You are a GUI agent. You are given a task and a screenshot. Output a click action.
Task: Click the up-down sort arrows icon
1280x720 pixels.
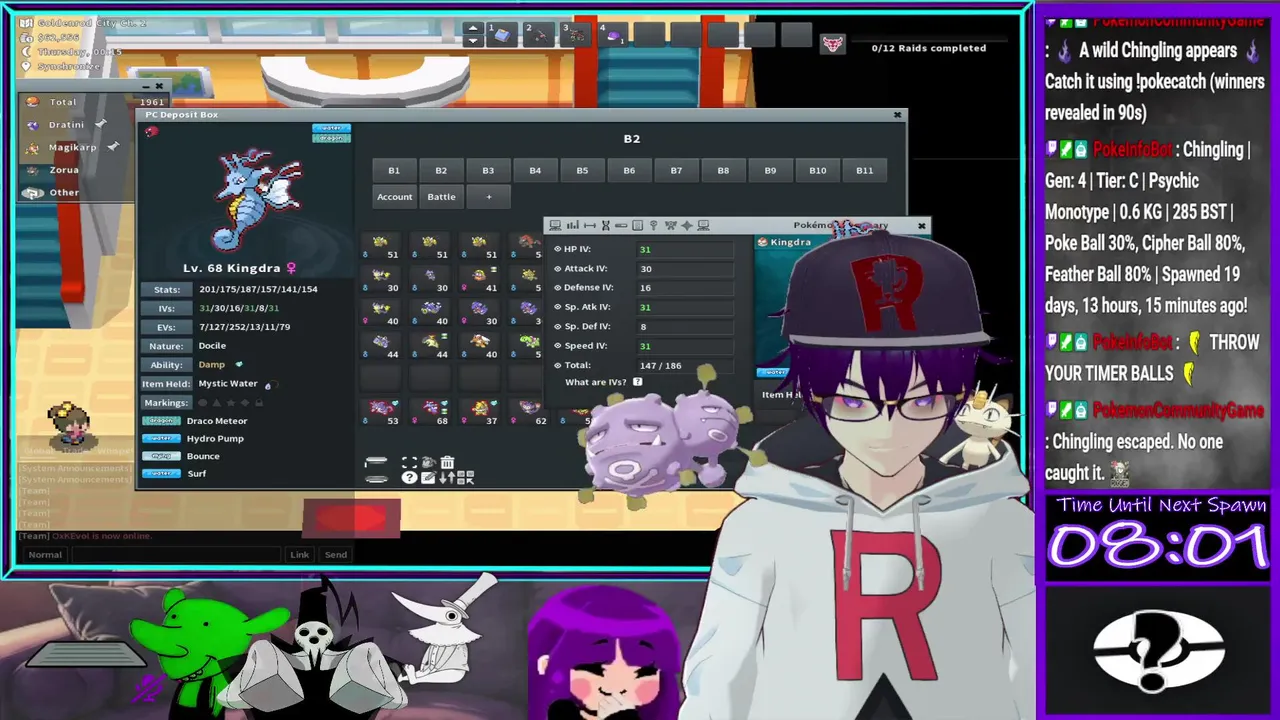click(447, 478)
